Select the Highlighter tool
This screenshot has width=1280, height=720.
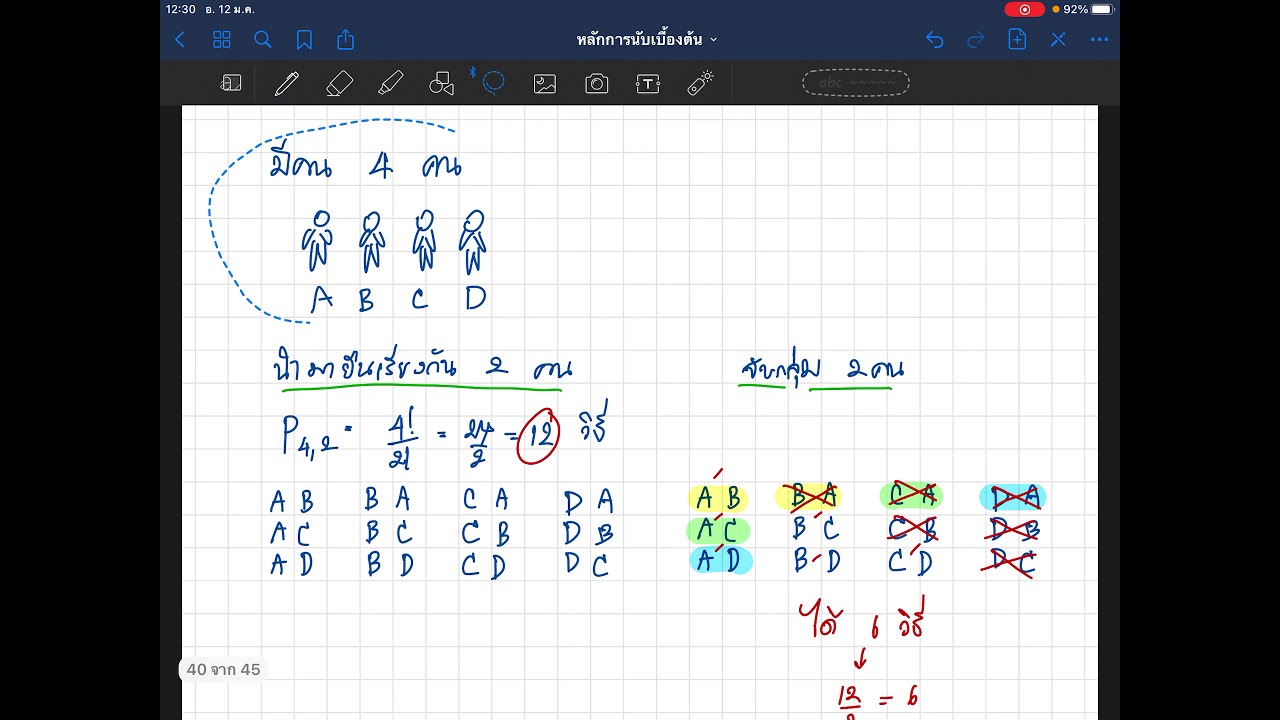[x=391, y=84]
